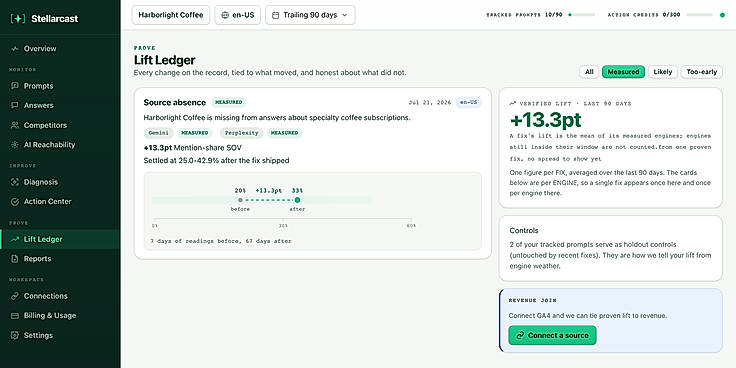Click the Connect a source button

(552, 336)
